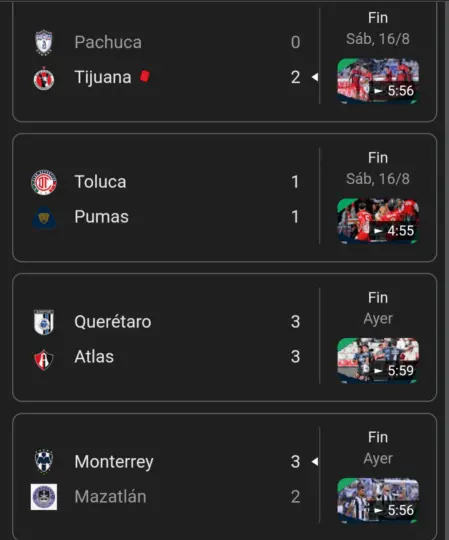Open the Querétaro team name link
Screen dimensions: 449x540
(x=113, y=322)
